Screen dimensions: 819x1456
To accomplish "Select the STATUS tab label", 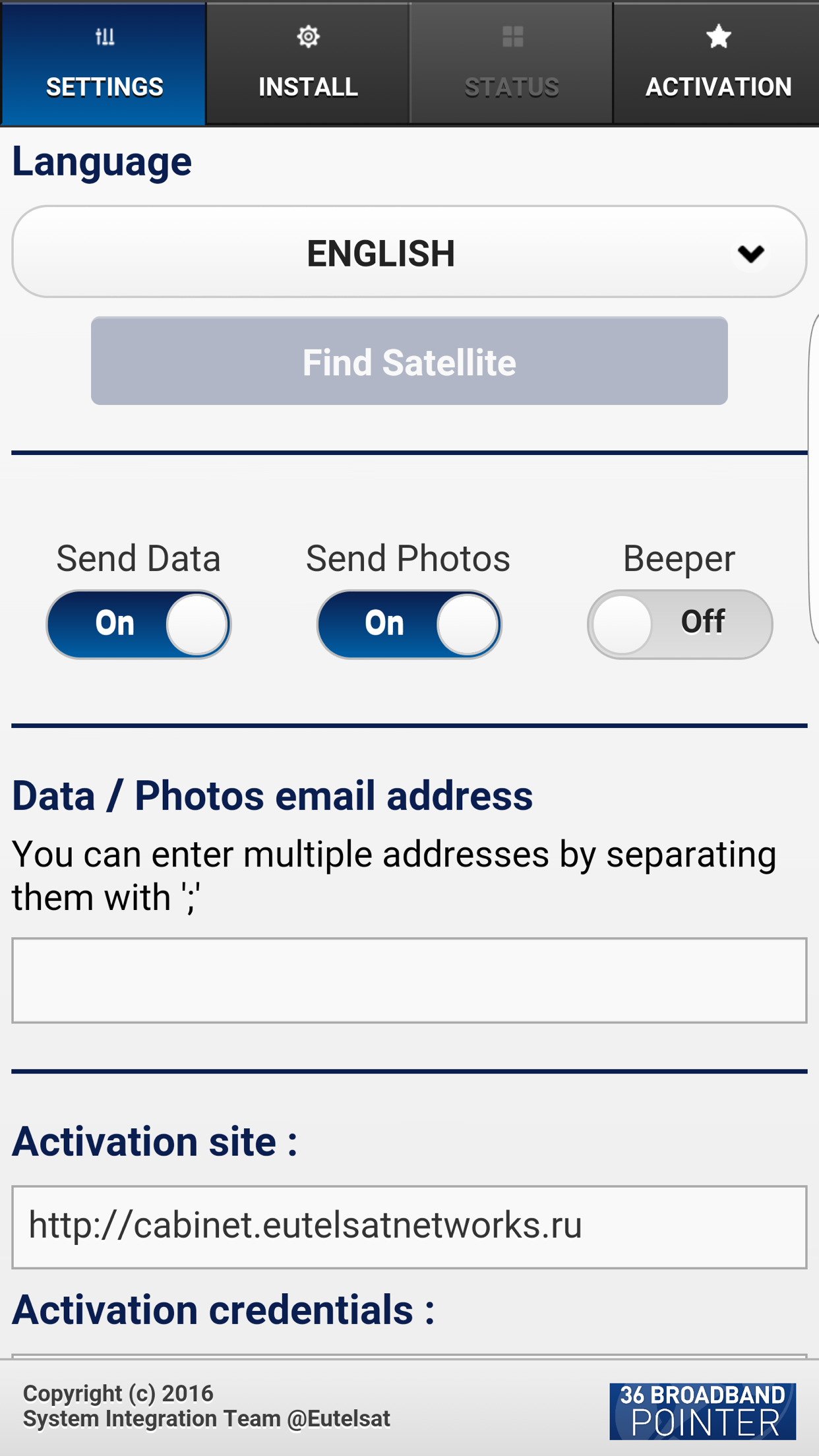I will click(512, 87).
